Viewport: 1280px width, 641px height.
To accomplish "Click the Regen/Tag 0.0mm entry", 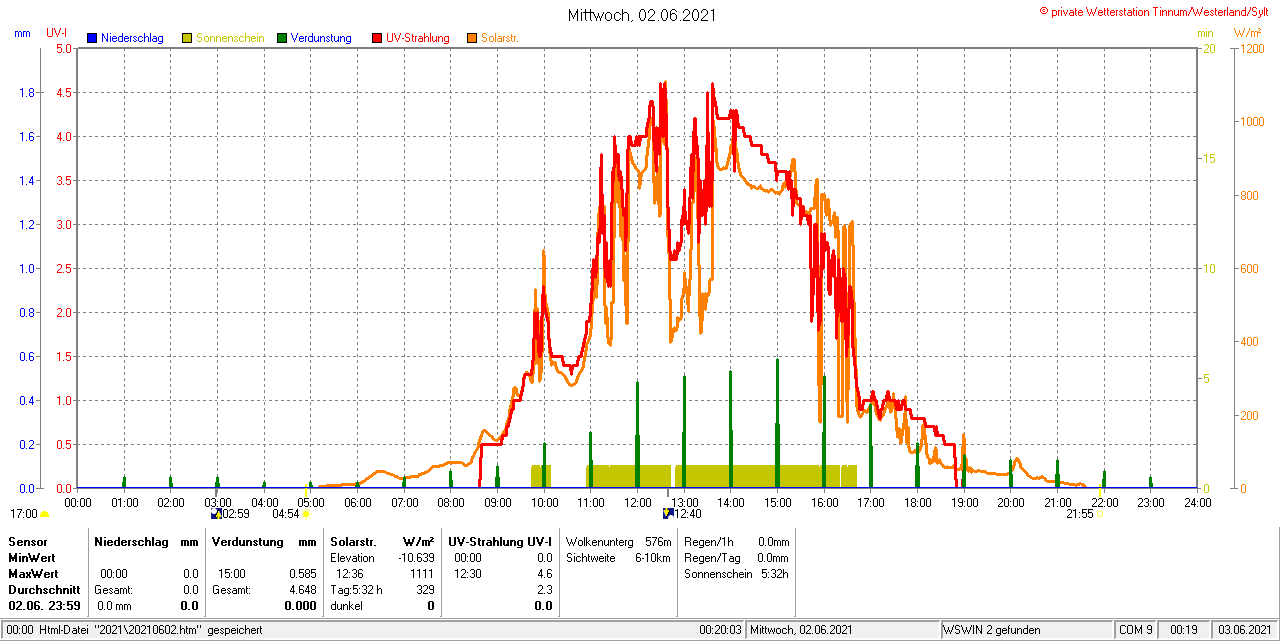I will tap(737, 557).
